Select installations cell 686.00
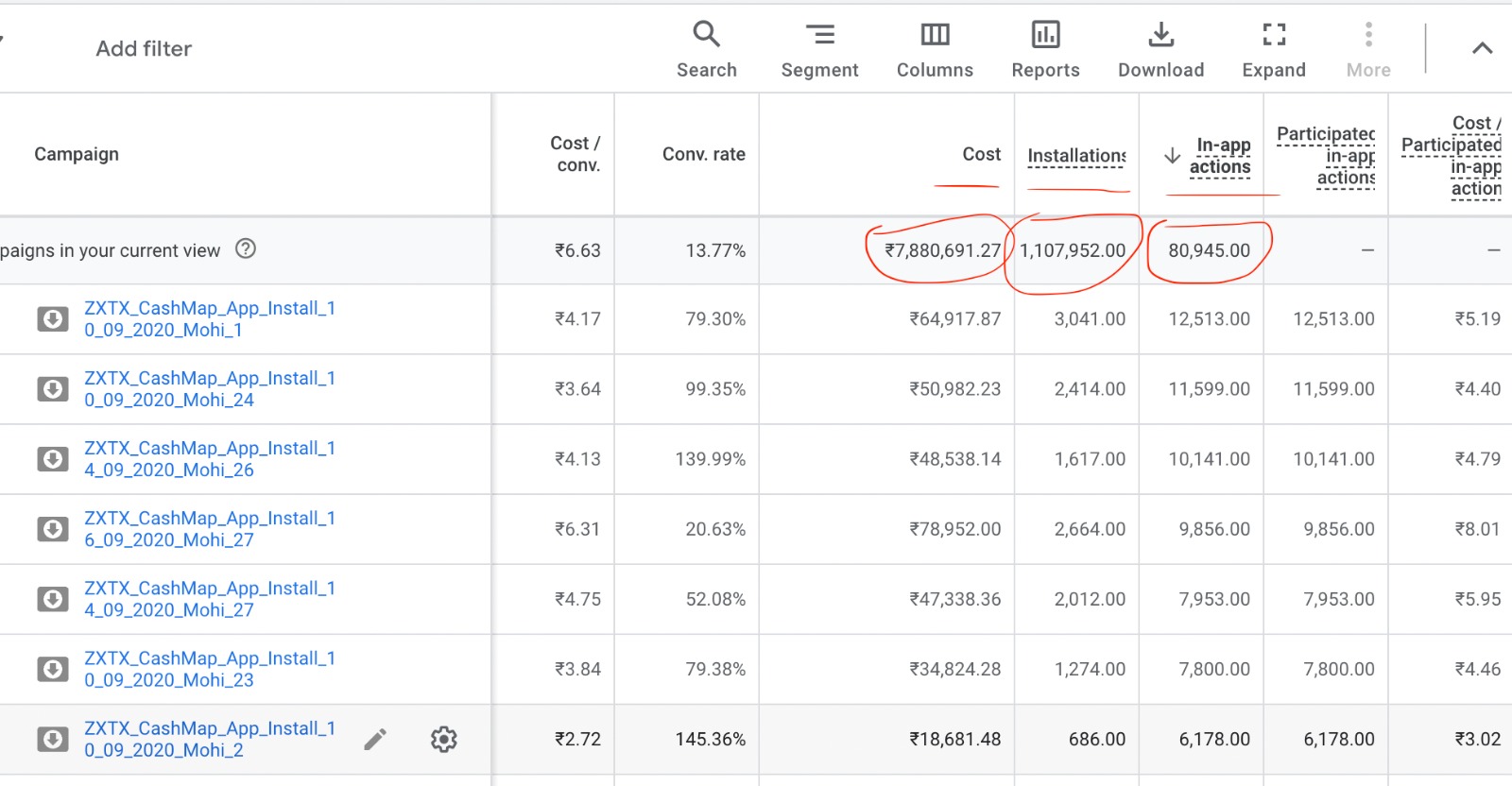This screenshot has height=786, width=1512. [x=1097, y=739]
